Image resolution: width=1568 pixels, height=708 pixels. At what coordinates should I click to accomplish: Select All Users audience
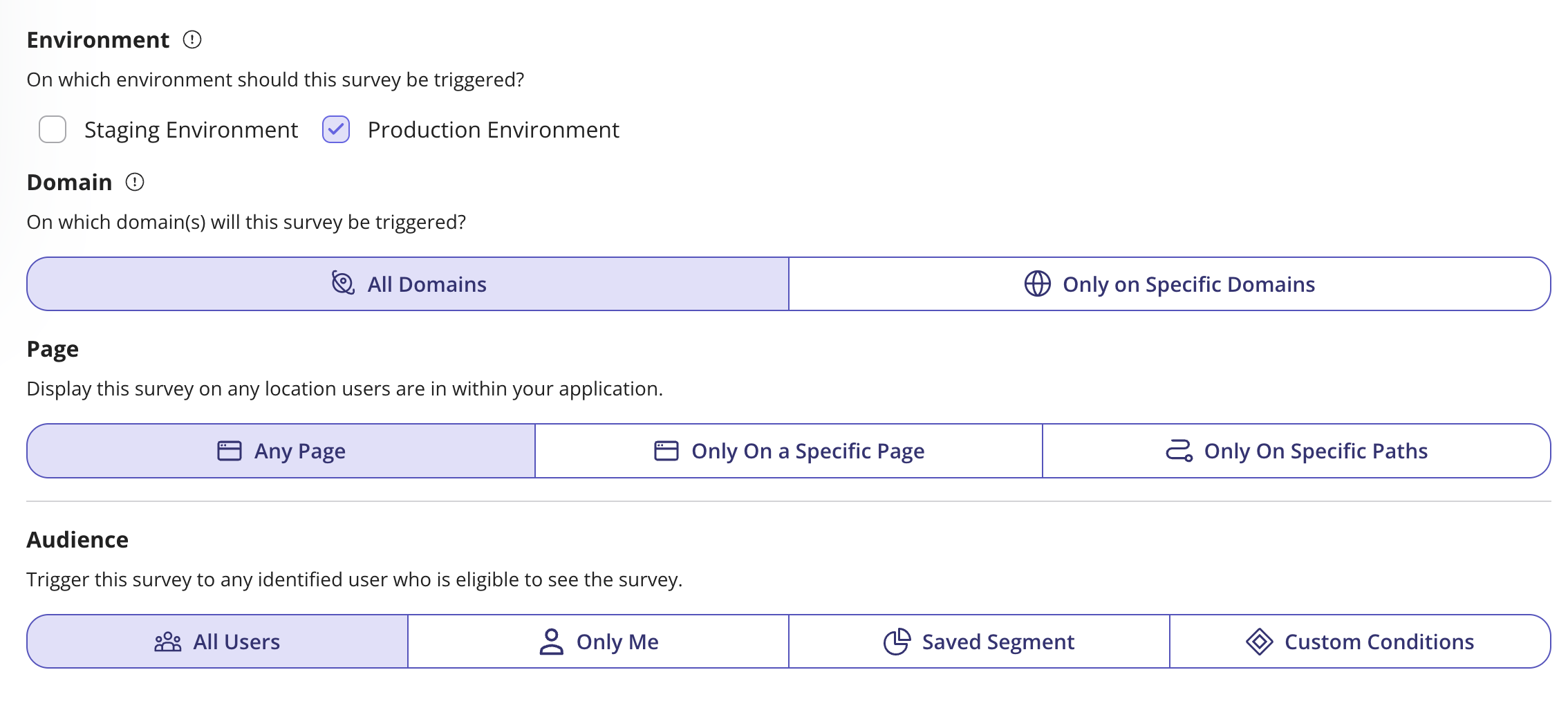(218, 642)
